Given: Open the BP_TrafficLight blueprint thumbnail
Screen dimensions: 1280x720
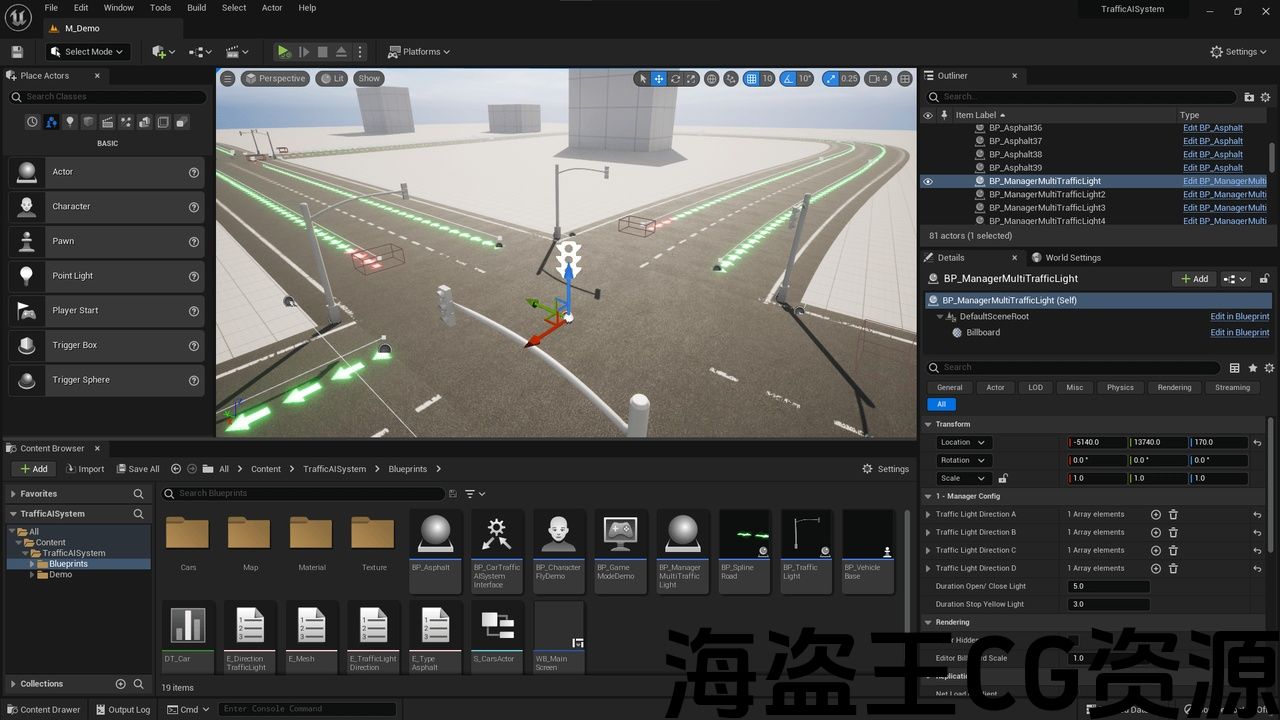Looking at the screenshot, I should (806, 536).
